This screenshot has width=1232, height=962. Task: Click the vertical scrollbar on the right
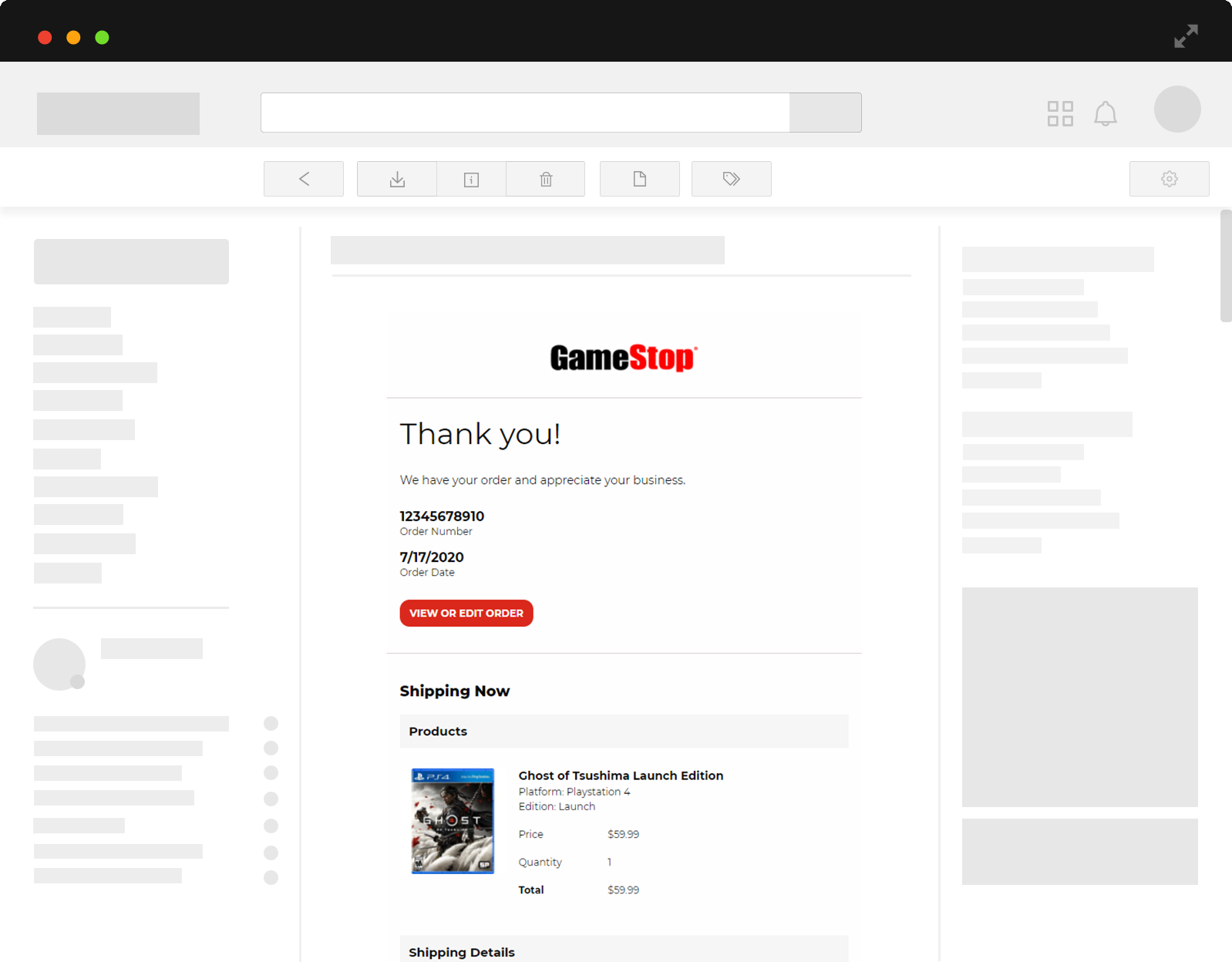point(1226,266)
